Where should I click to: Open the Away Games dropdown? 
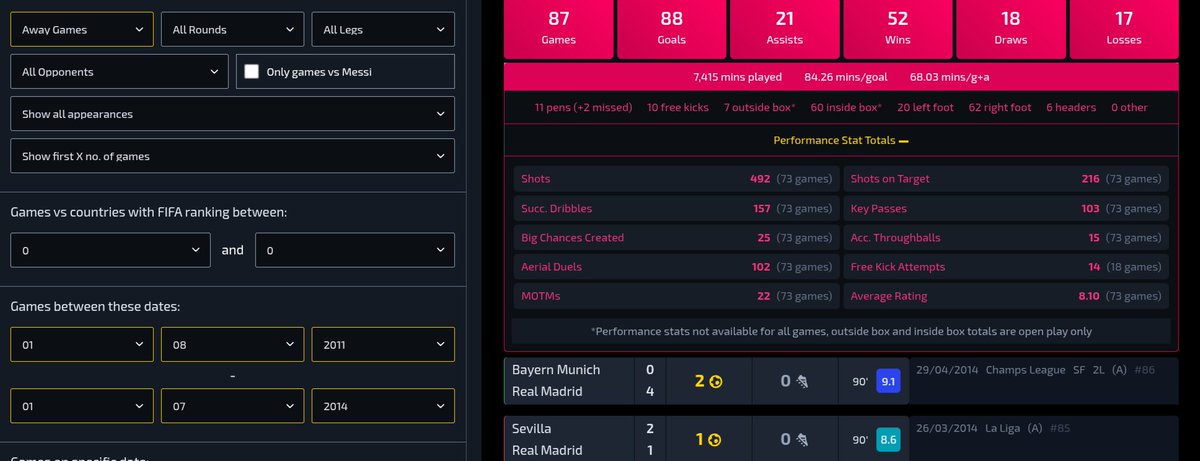[x=82, y=30]
